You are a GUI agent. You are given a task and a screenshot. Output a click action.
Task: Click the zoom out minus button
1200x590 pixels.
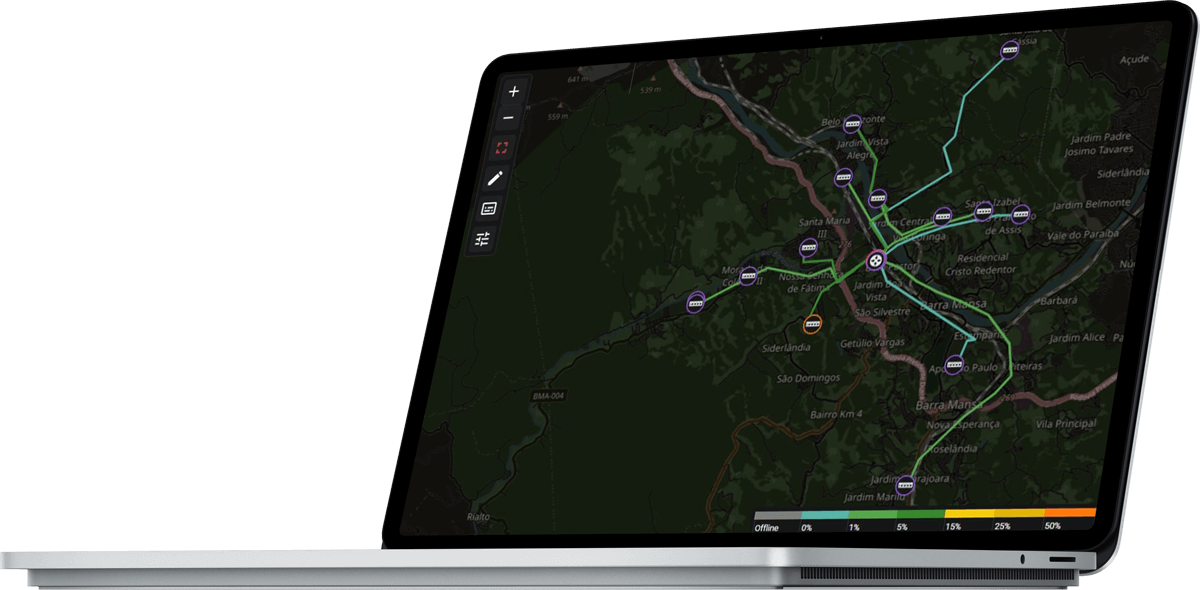508,119
